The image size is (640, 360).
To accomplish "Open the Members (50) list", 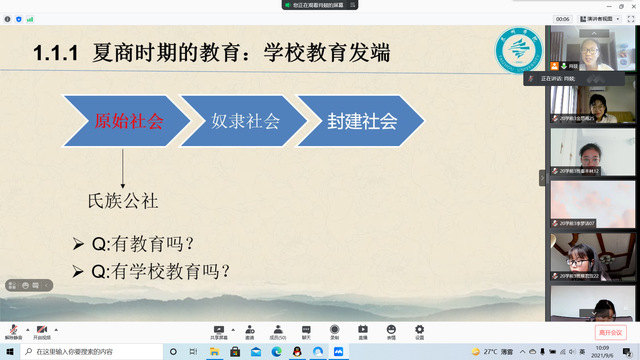I will pos(278,332).
